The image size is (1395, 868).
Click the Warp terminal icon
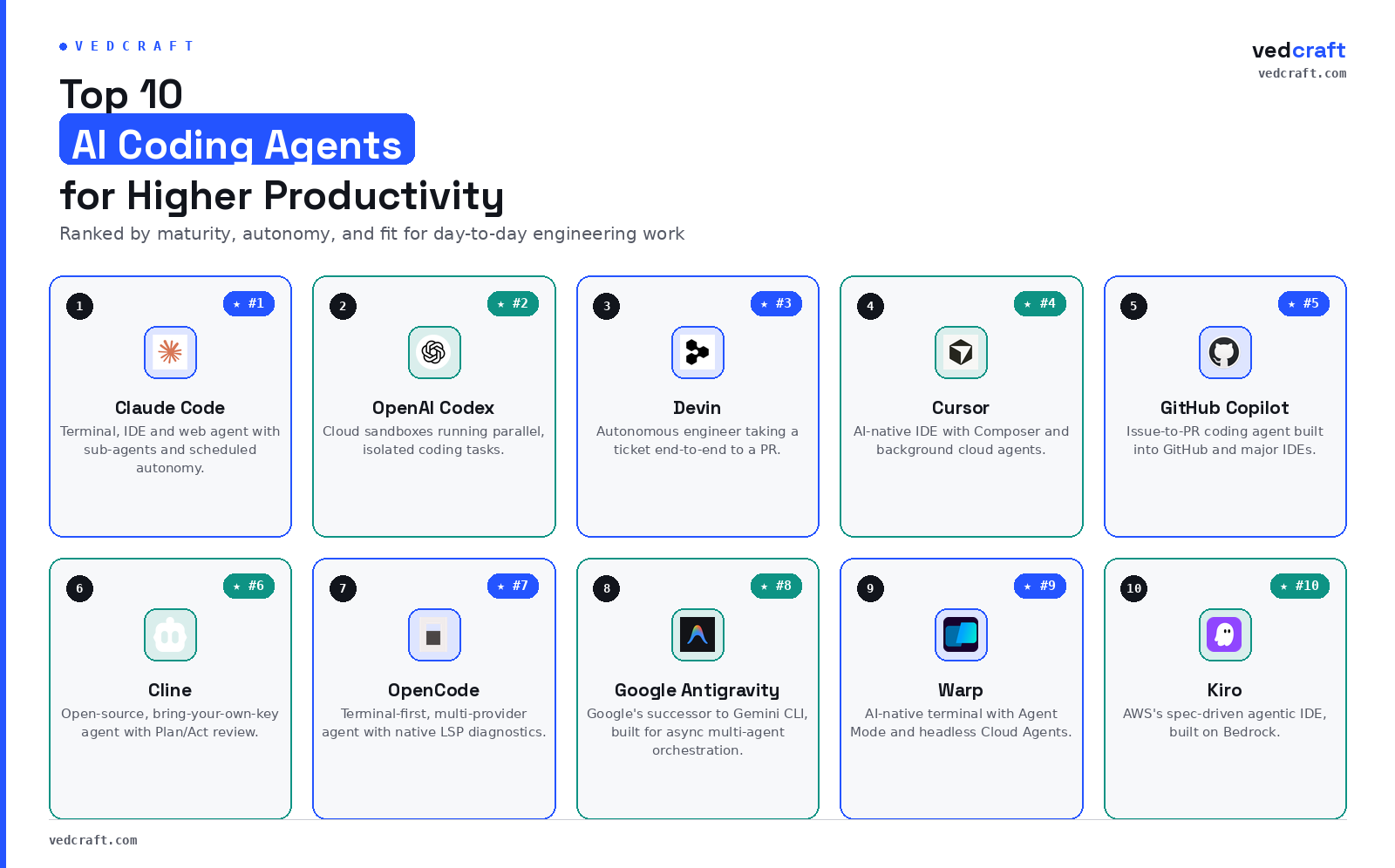[x=961, y=634]
